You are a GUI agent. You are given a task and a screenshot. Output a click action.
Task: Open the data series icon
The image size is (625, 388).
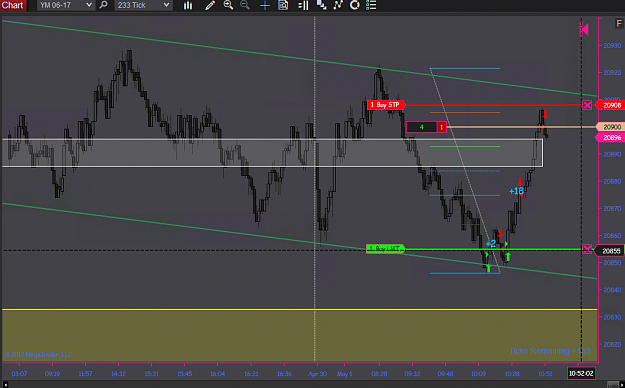(321, 5)
